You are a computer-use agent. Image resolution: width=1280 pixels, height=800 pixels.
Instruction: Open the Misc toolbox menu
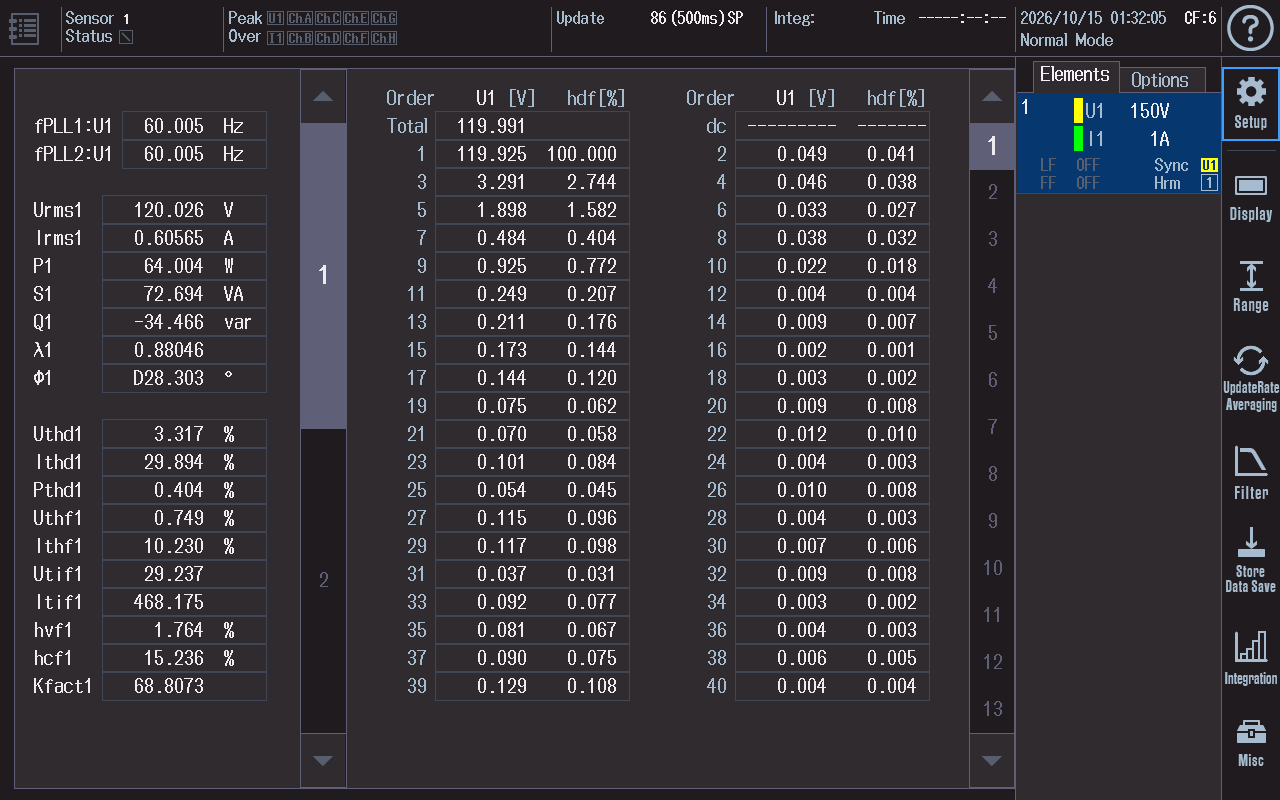1250,743
